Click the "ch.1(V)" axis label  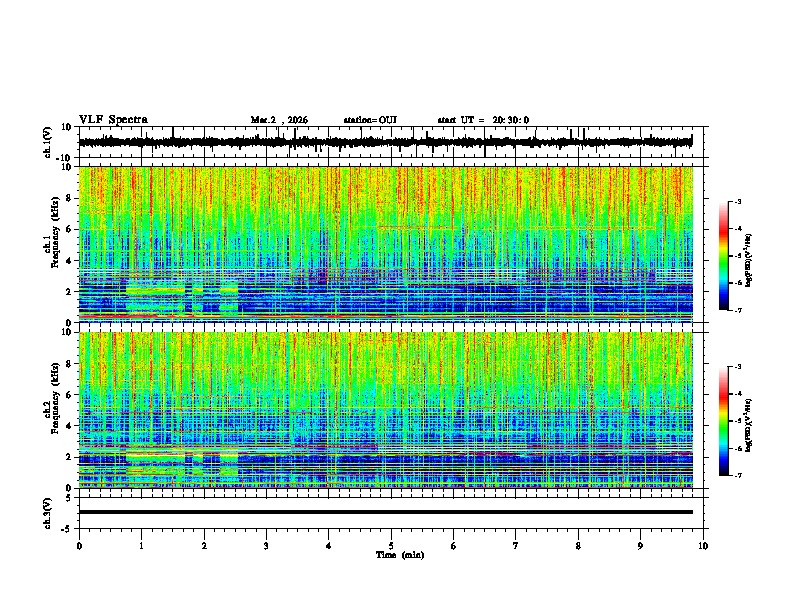tap(48, 142)
